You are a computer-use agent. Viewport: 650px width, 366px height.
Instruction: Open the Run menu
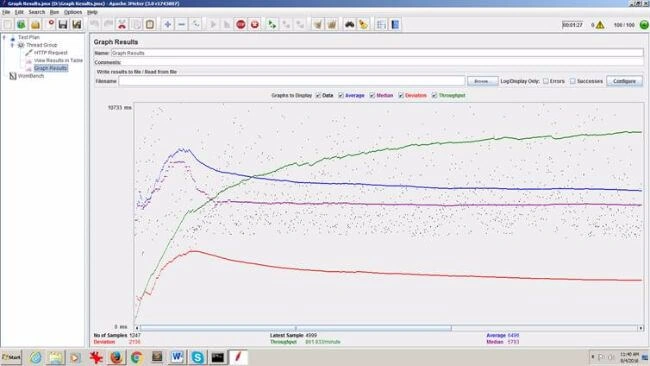(x=54, y=12)
